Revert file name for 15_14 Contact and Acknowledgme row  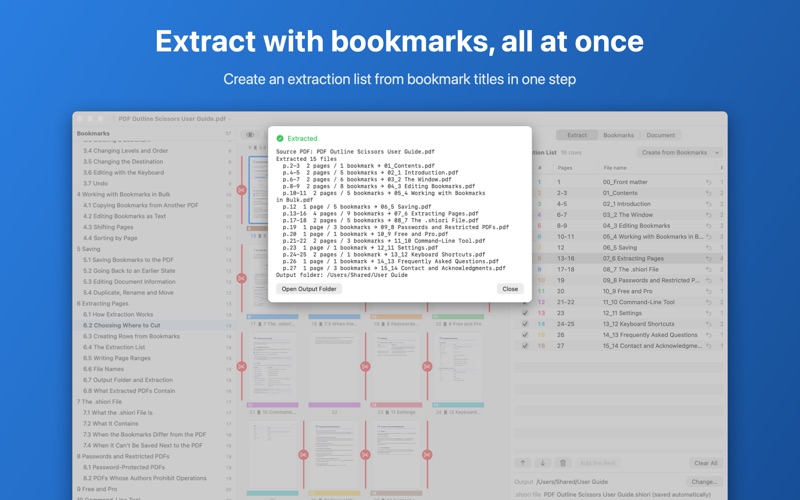709,346
